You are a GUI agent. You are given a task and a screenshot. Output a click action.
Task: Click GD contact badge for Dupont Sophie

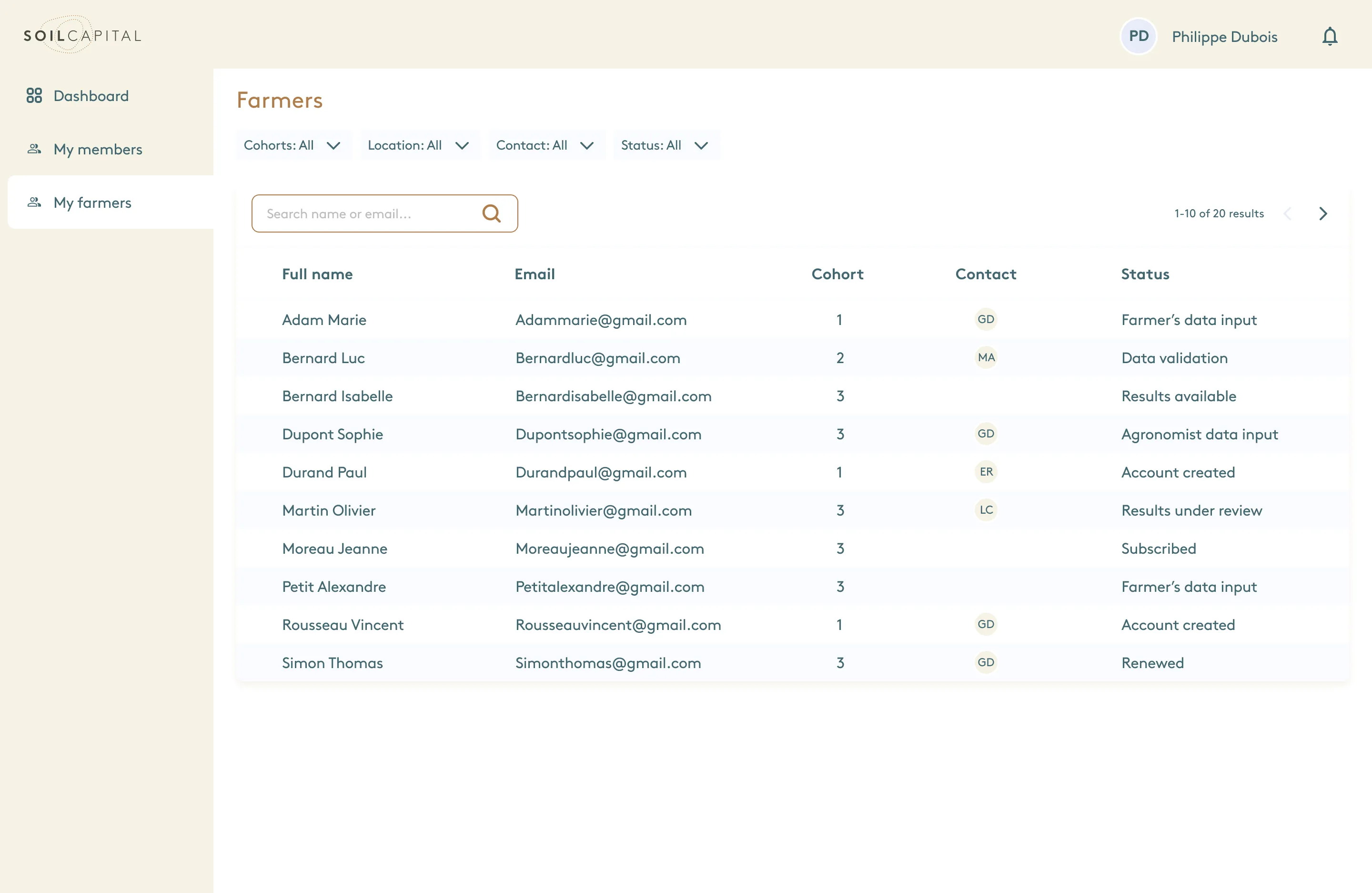click(986, 434)
